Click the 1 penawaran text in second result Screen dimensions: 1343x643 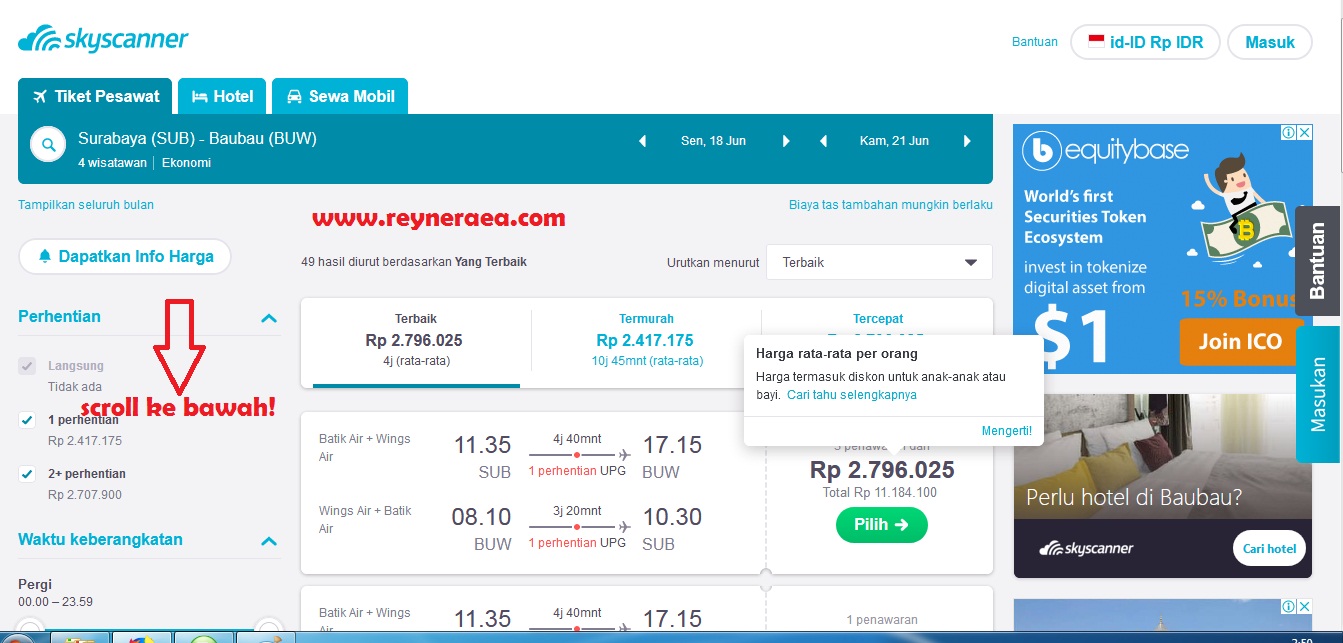[881, 620]
